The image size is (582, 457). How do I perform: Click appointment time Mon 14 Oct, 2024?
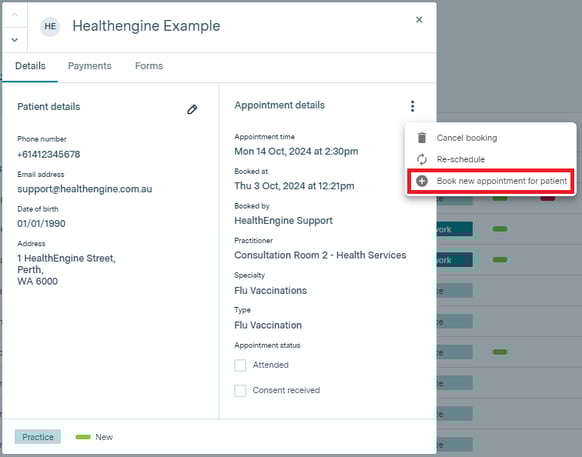pyautogui.click(x=296, y=151)
